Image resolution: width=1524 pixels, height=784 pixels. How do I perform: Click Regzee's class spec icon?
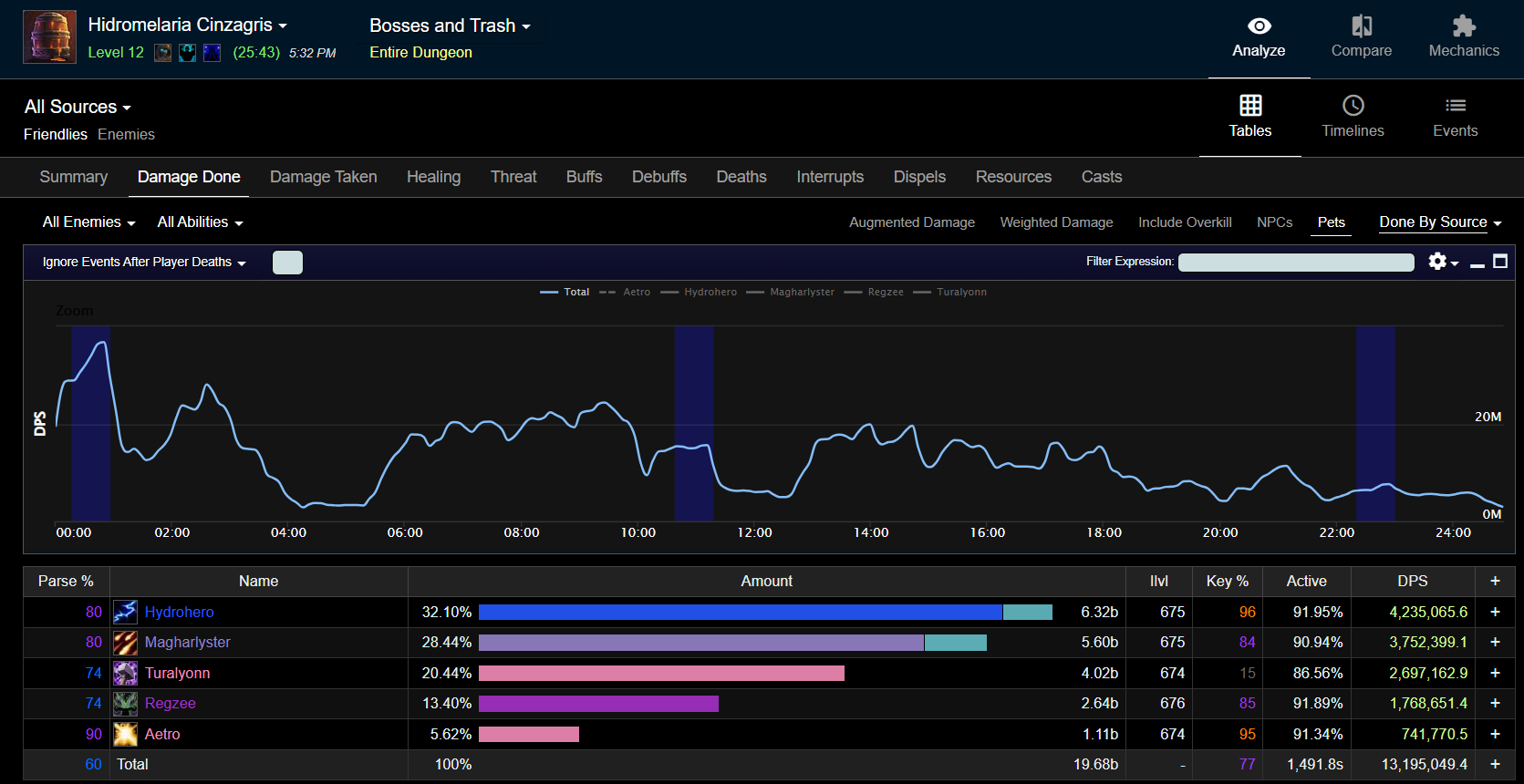tap(125, 704)
